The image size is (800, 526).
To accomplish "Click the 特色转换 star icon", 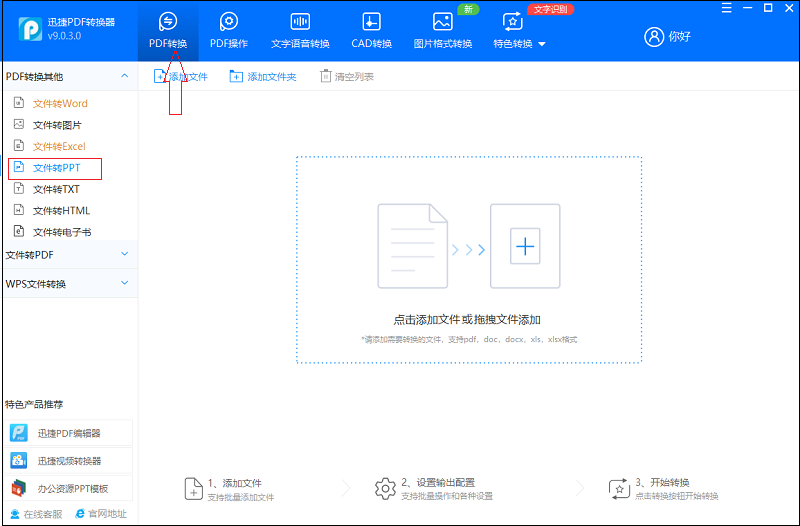I will pos(512,22).
